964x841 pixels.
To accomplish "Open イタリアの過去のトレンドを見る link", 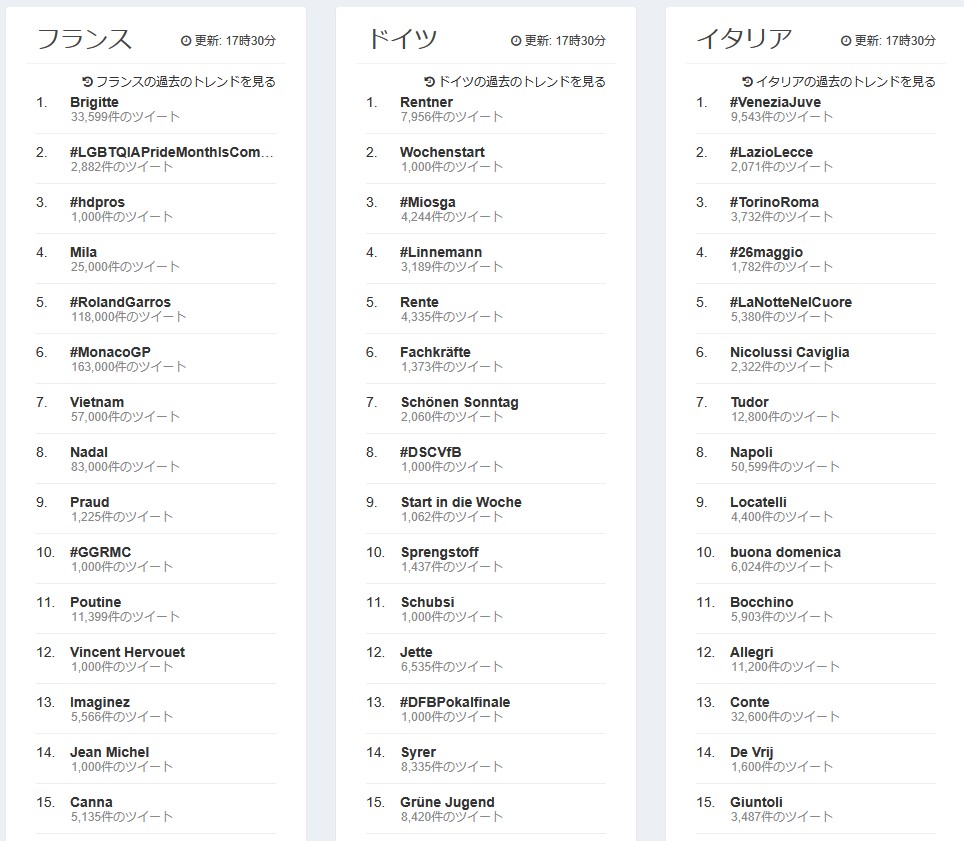I will point(845,82).
